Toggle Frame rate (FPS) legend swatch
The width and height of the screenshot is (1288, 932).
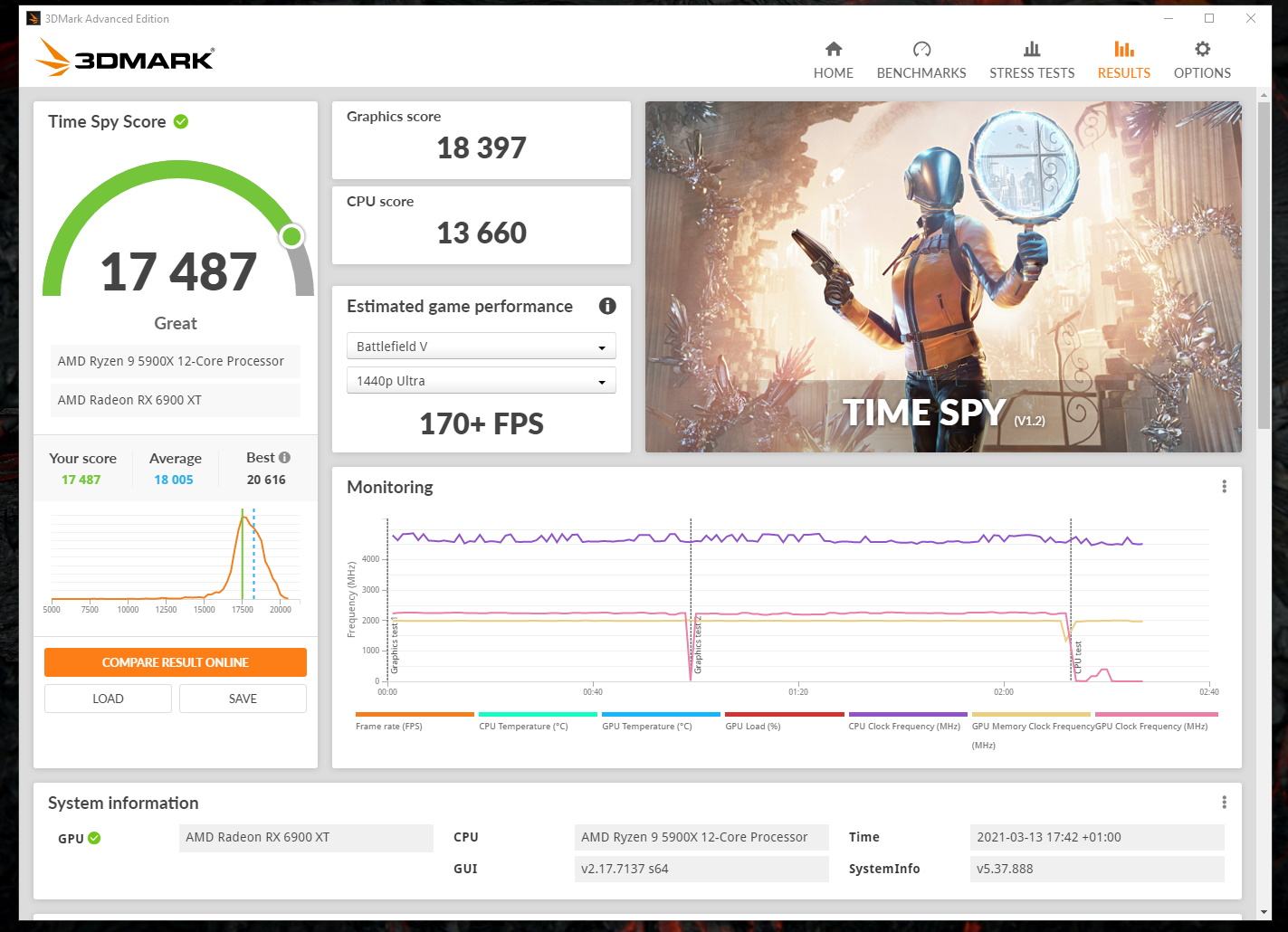(415, 714)
